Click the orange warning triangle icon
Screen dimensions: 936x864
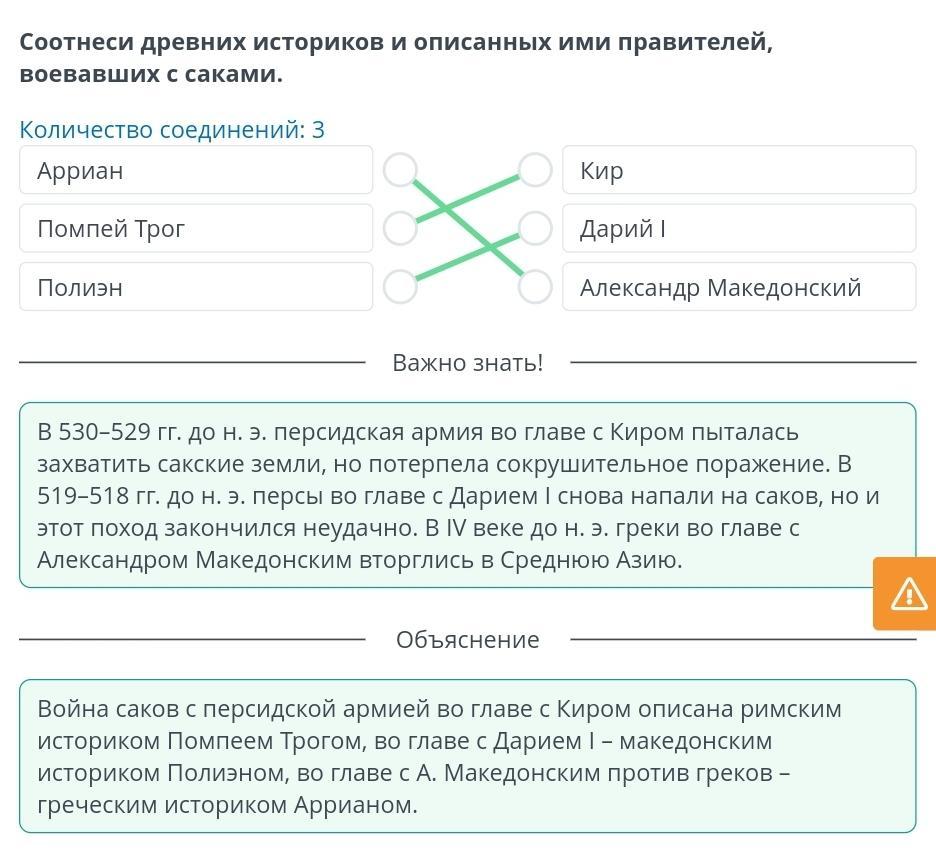[909, 594]
